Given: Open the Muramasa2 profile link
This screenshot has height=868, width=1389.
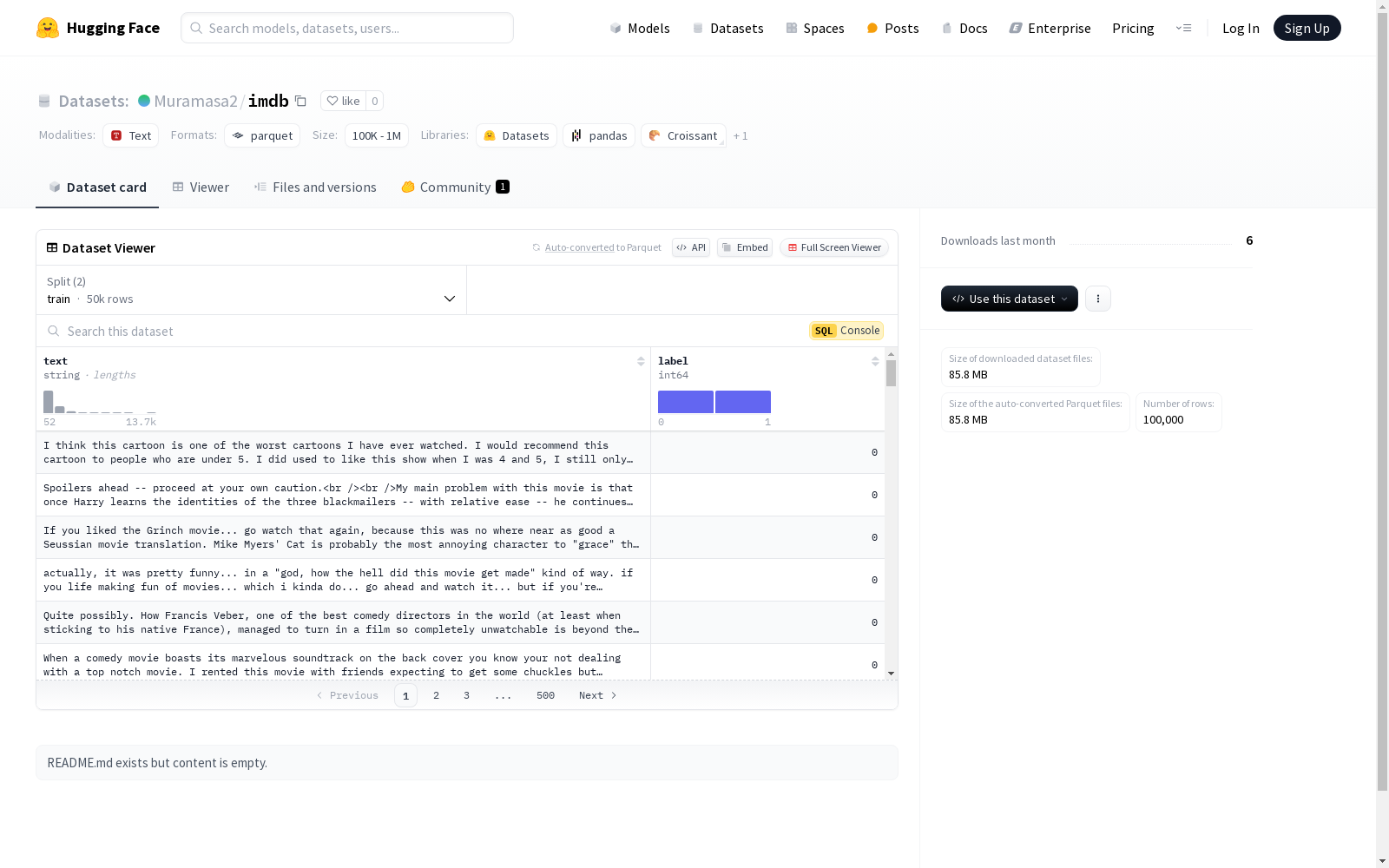Looking at the screenshot, I should [x=195, y=101].
